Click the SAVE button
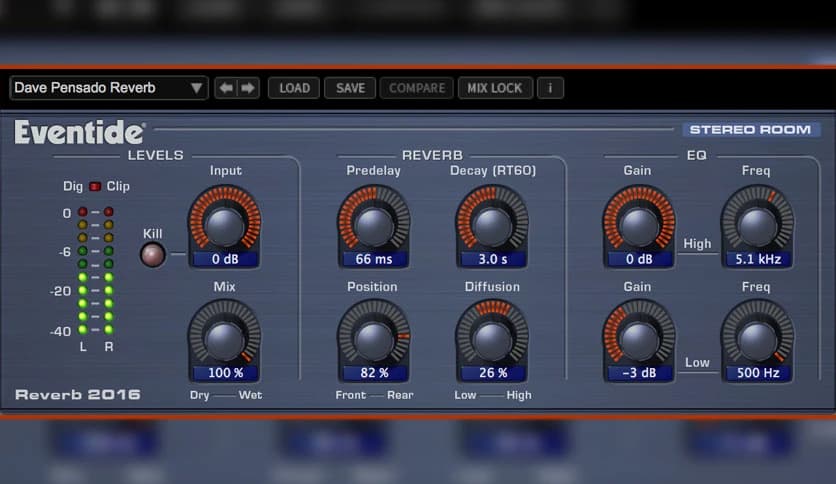The height and width of the screenshot is (484, 836). click(350, 88)
